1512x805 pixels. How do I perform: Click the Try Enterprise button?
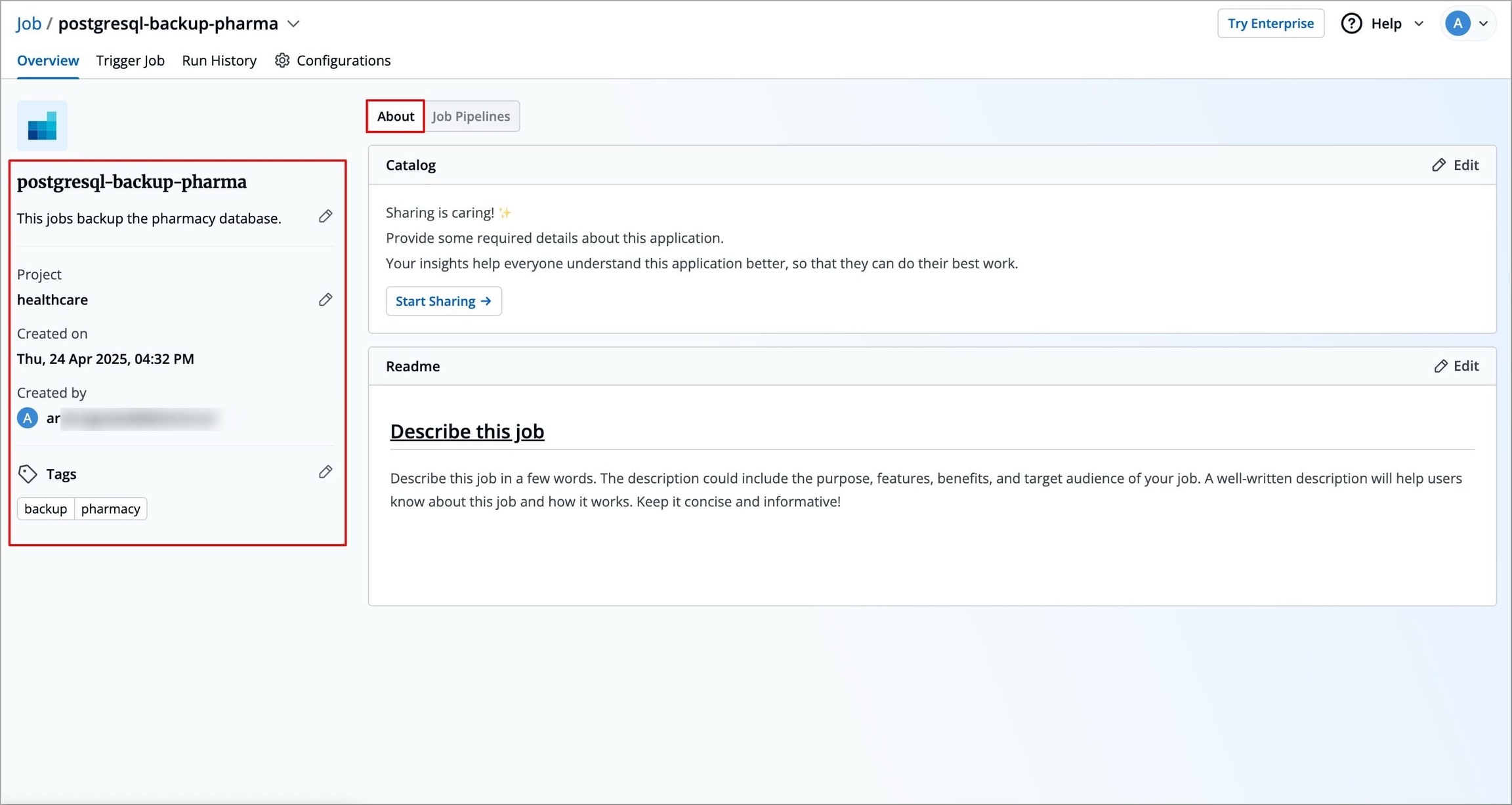coord(1270,24)
